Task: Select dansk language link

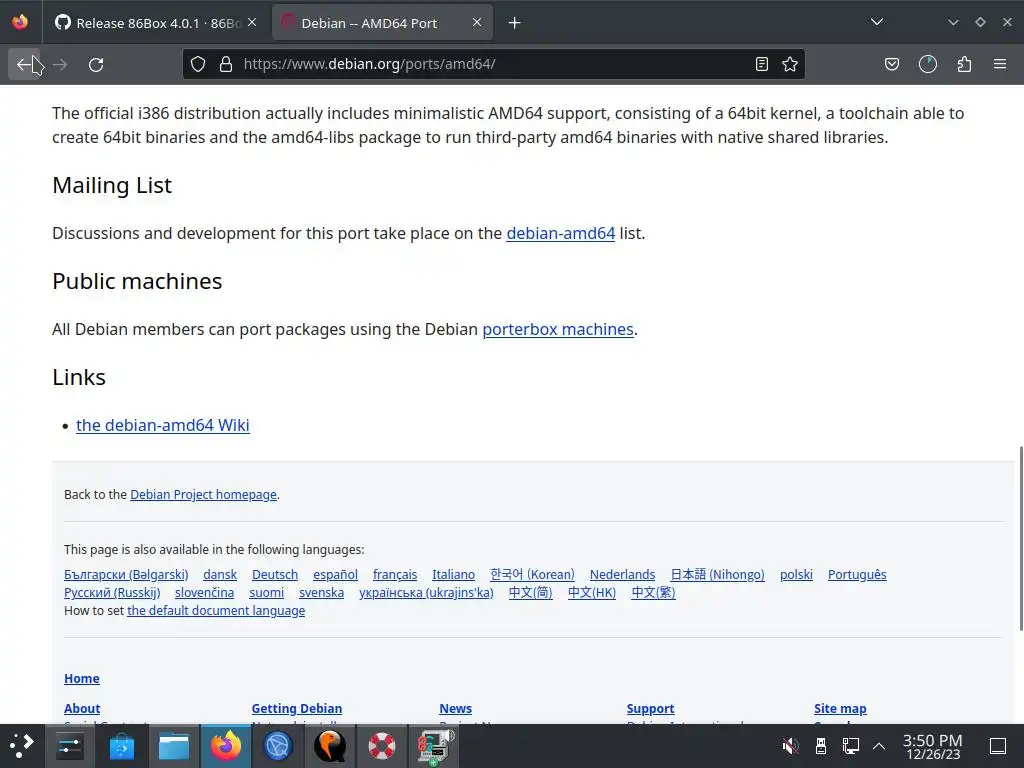Action: point(219,575)
